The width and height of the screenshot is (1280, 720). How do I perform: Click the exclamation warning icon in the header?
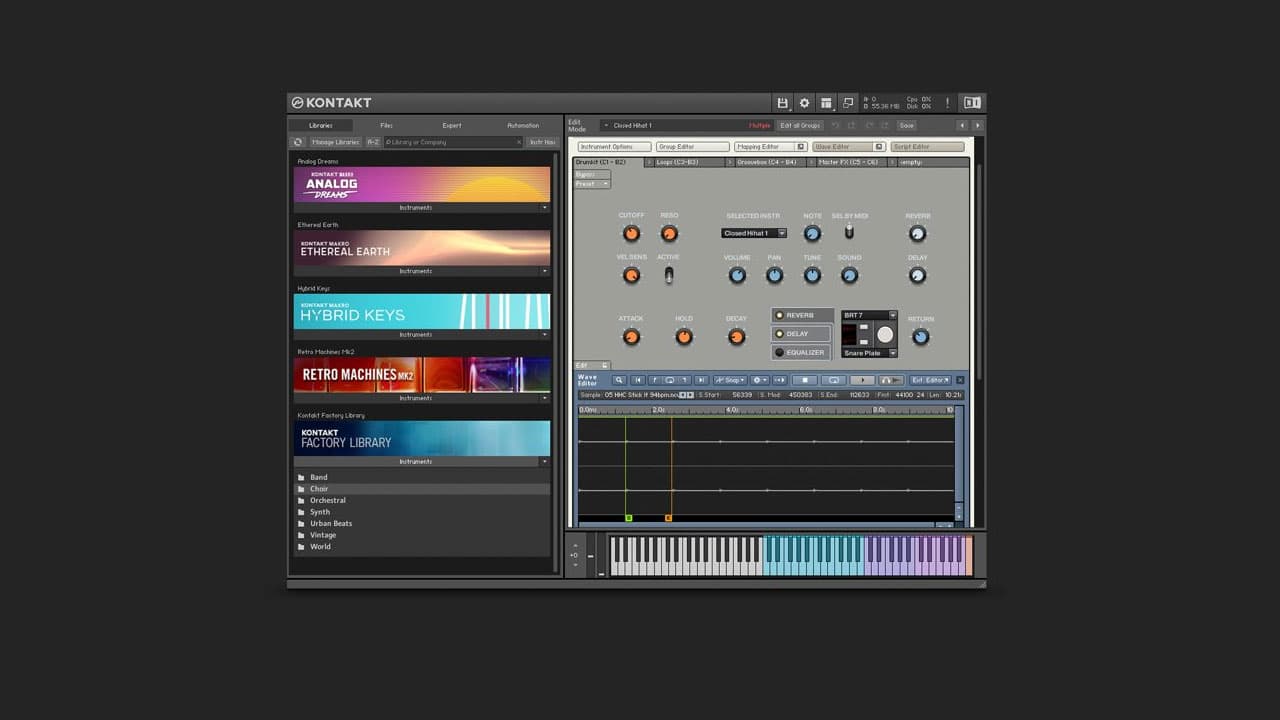pyautogui.click(x=946, y=103)
